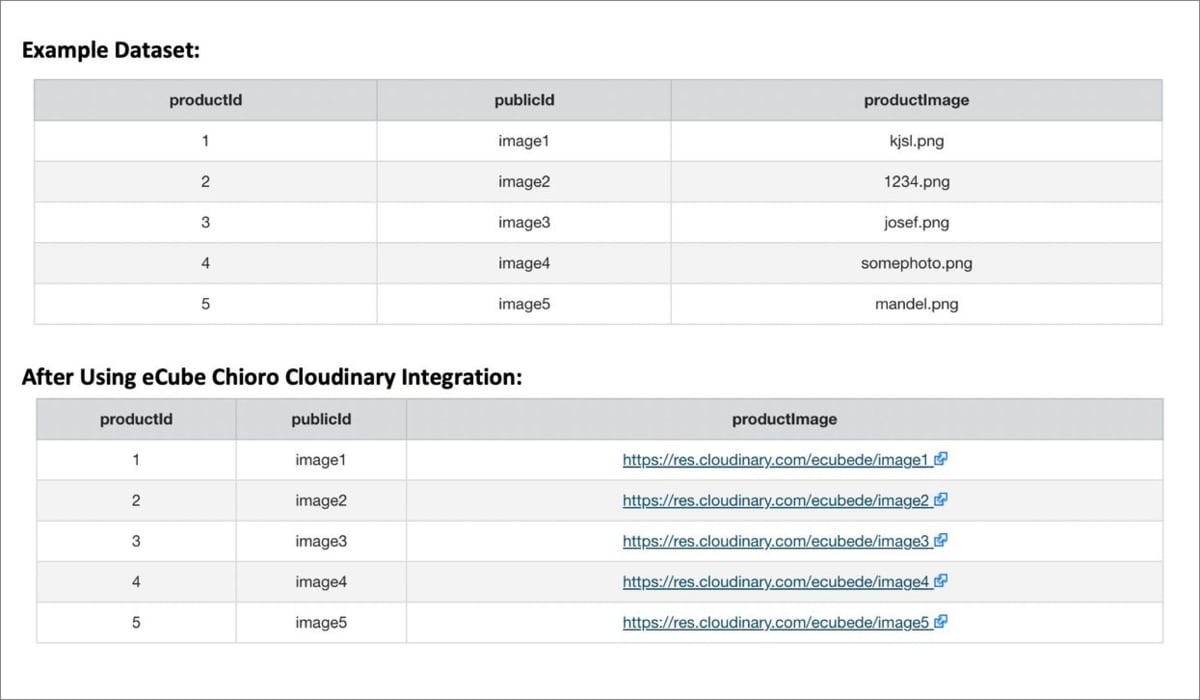This screenshot has width=1200, height=700.
Task: Select the 1234.png cell
Action: (916, 182)
